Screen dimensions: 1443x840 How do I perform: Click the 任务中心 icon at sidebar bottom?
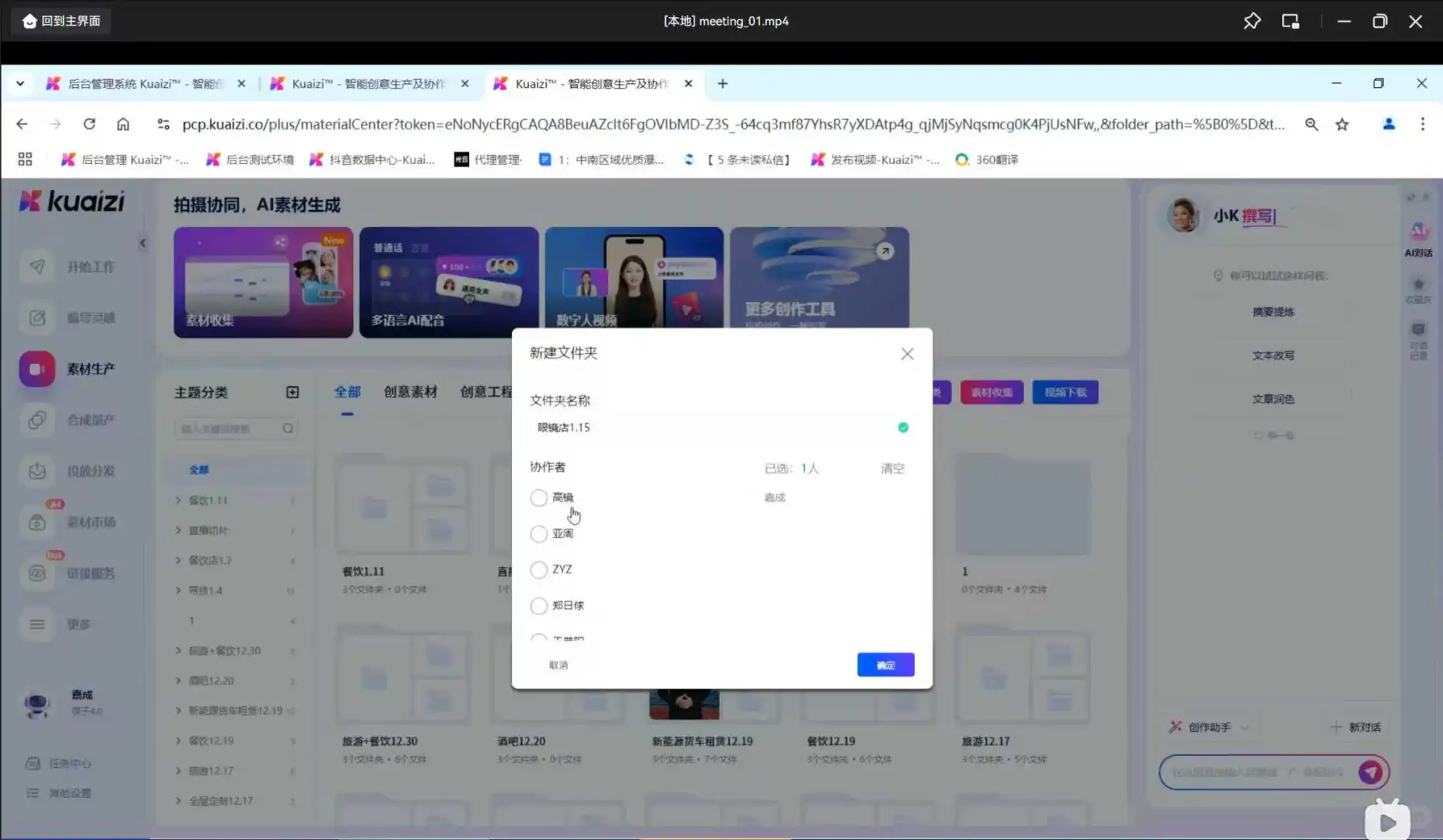pyautogui.click(x=33, y=763)
